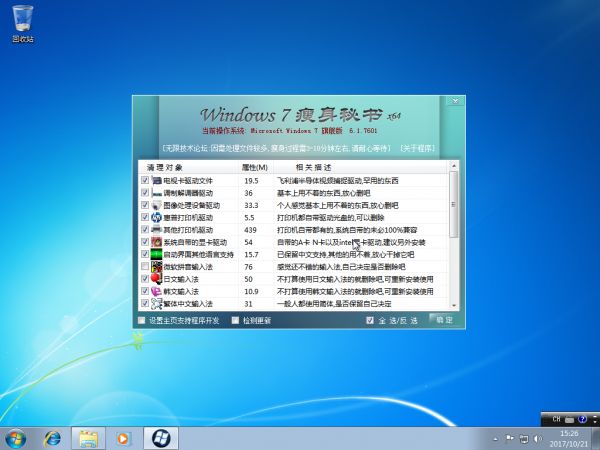The height and width of the screenshot is (450, 600).
Task: Click the HP icon for 惠普打印机驱动
Action: tap(157, 217)
